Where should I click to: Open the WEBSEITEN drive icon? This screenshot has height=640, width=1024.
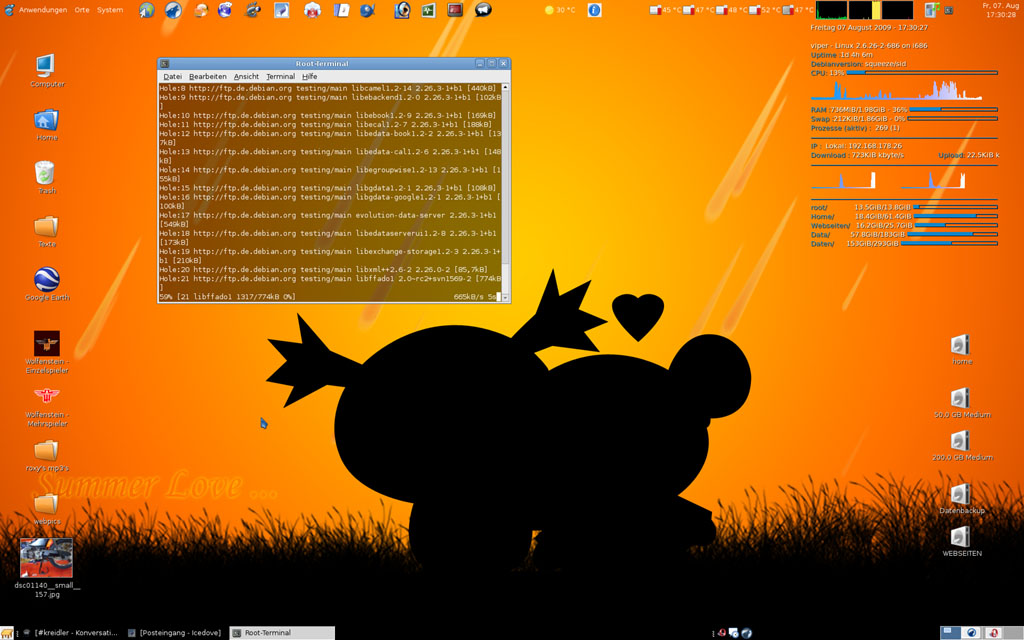(x=960, y=537)
